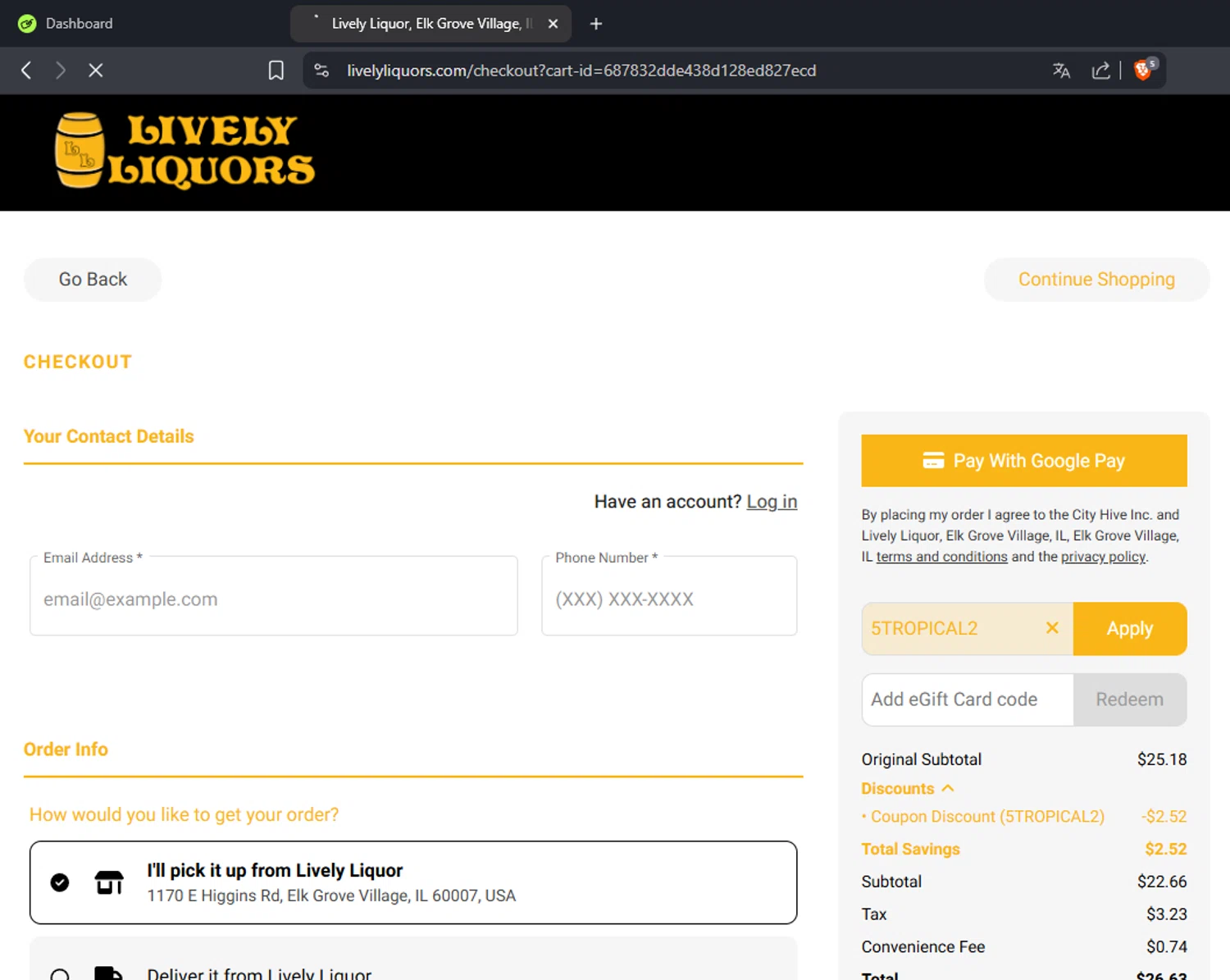The height and width of the screenshot is (980, 1230).
Task: Click the delivery truck icon
Action: click(108, 973)
